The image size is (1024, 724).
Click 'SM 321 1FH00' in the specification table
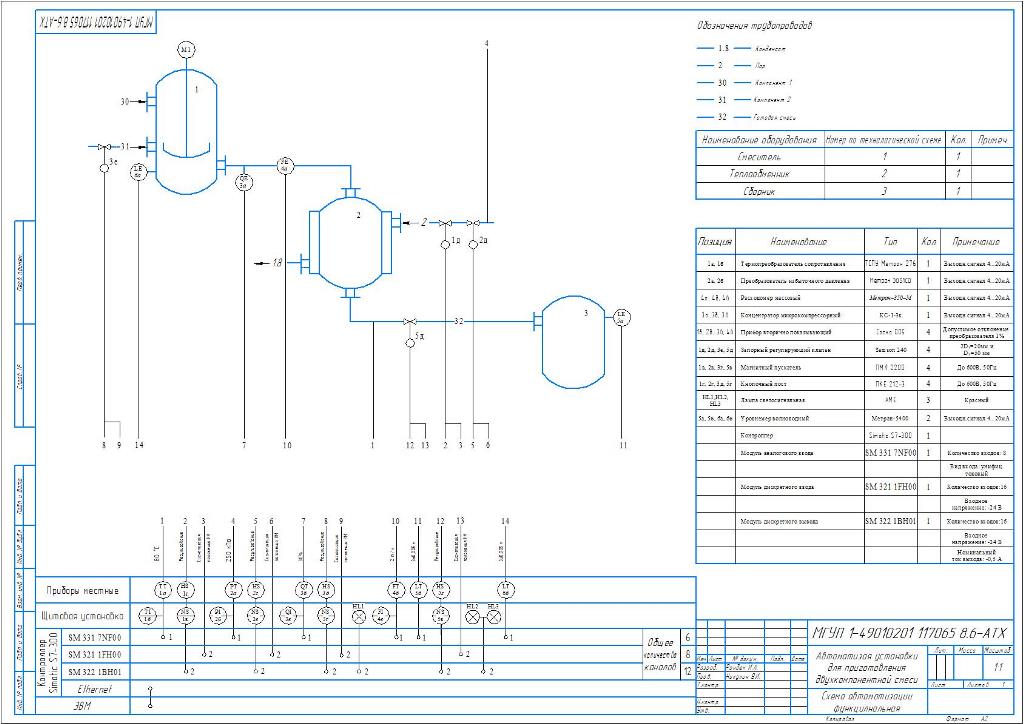[891, 487]
